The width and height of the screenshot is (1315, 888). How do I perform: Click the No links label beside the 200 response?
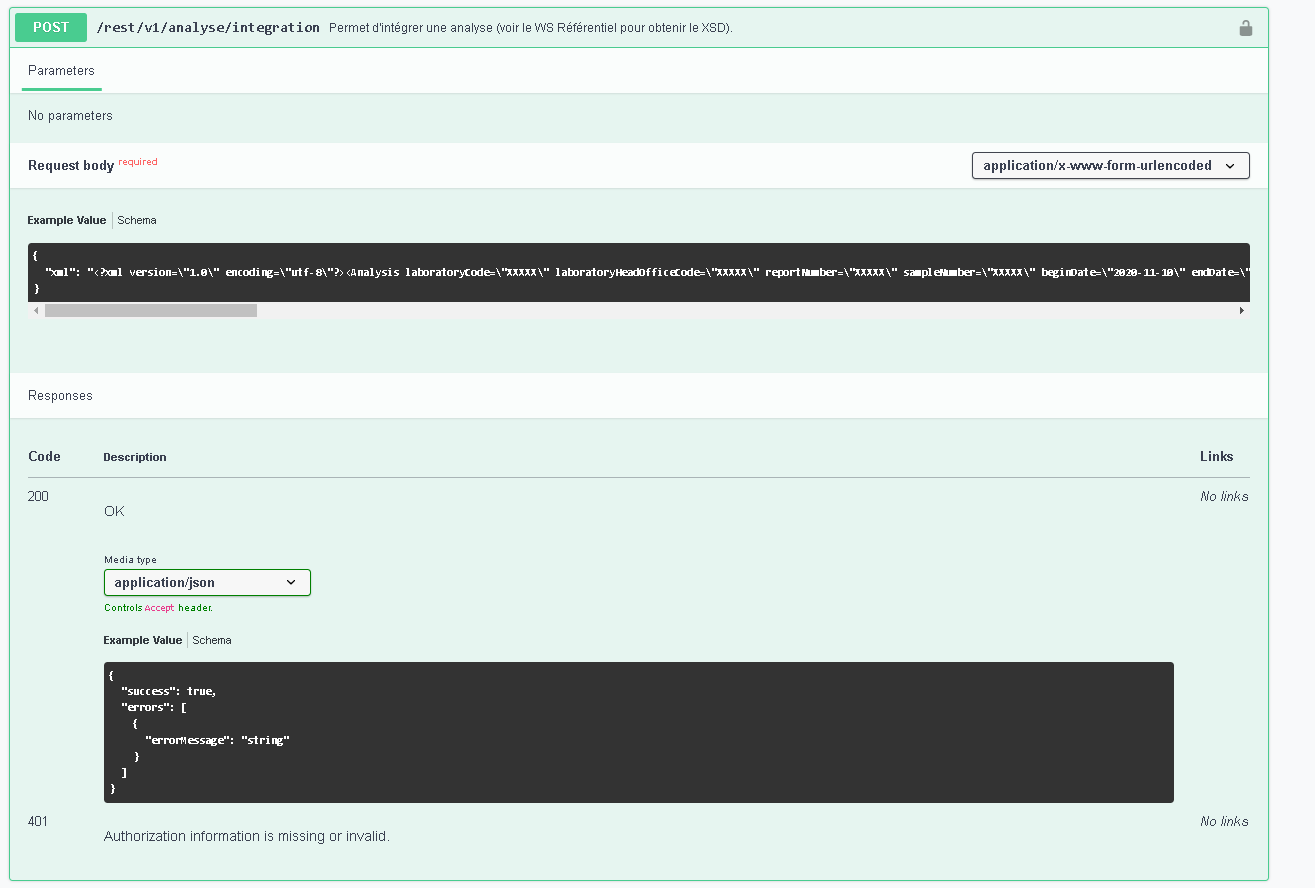click(1224, 495)
